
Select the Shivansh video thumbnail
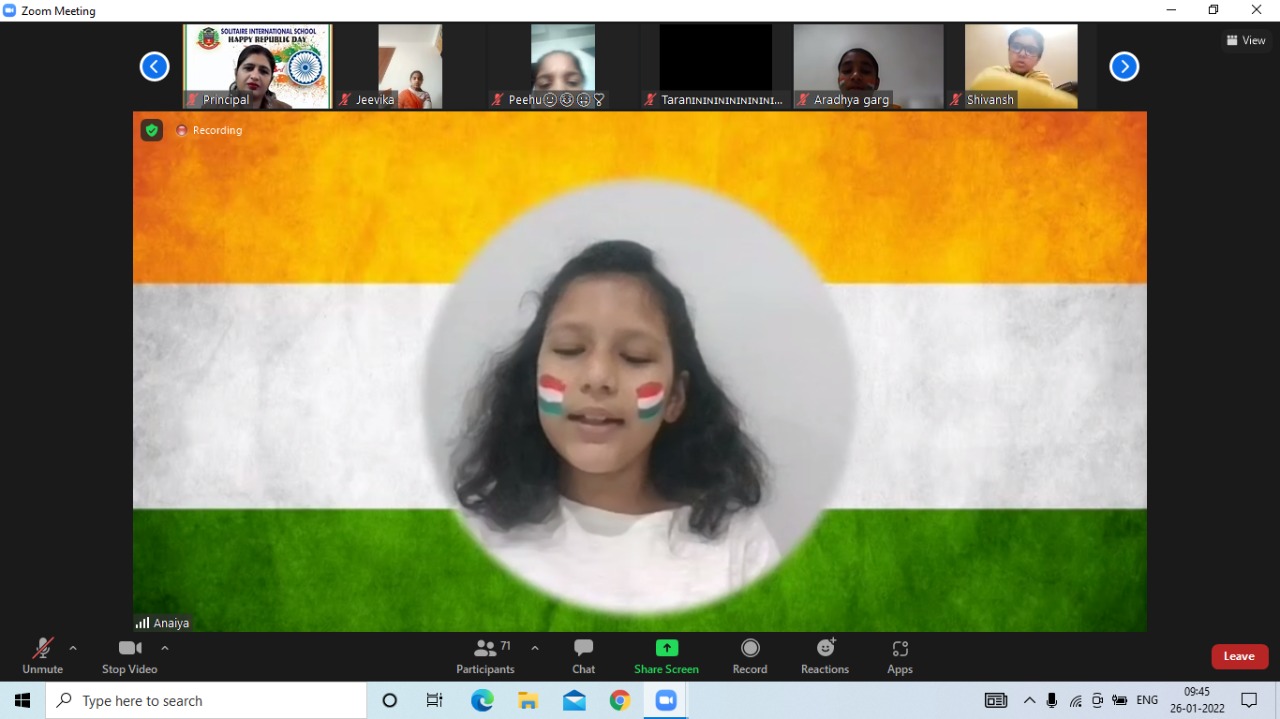pos(1021,66)
